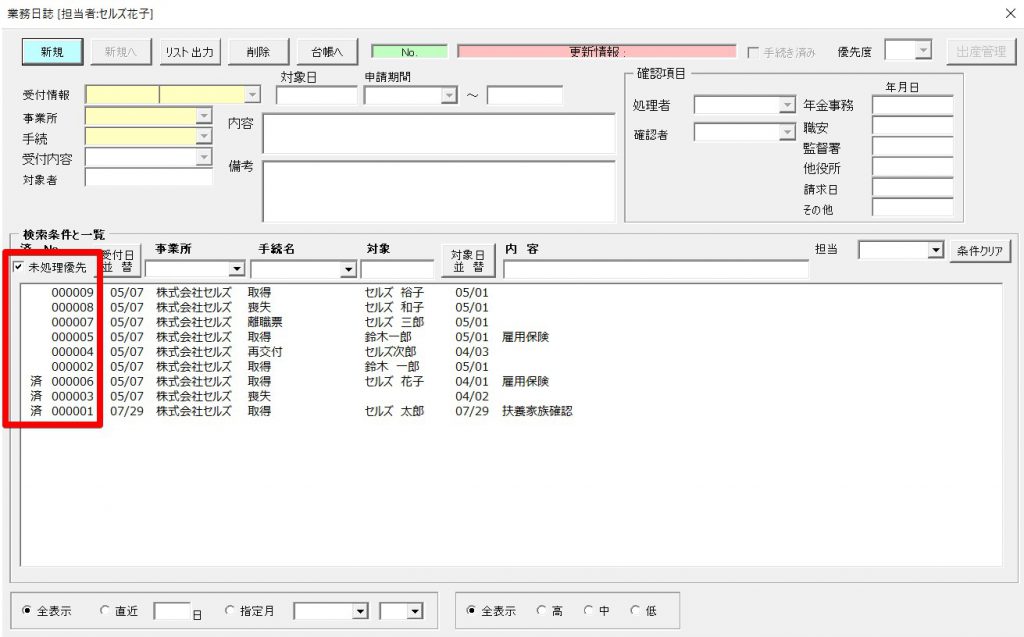Select row 000003 喪失
This screenshot has height=637, width=1024.
coord(511,396)
